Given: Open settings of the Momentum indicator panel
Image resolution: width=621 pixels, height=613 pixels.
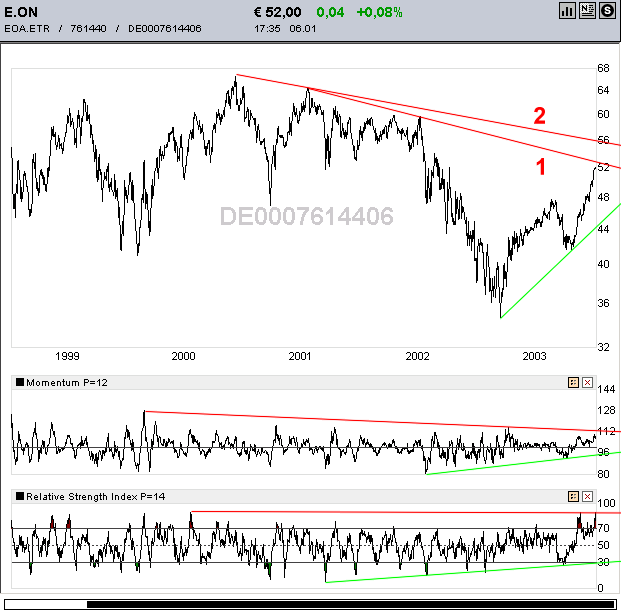Looking at the screenshot, I should tap(573, 383).
